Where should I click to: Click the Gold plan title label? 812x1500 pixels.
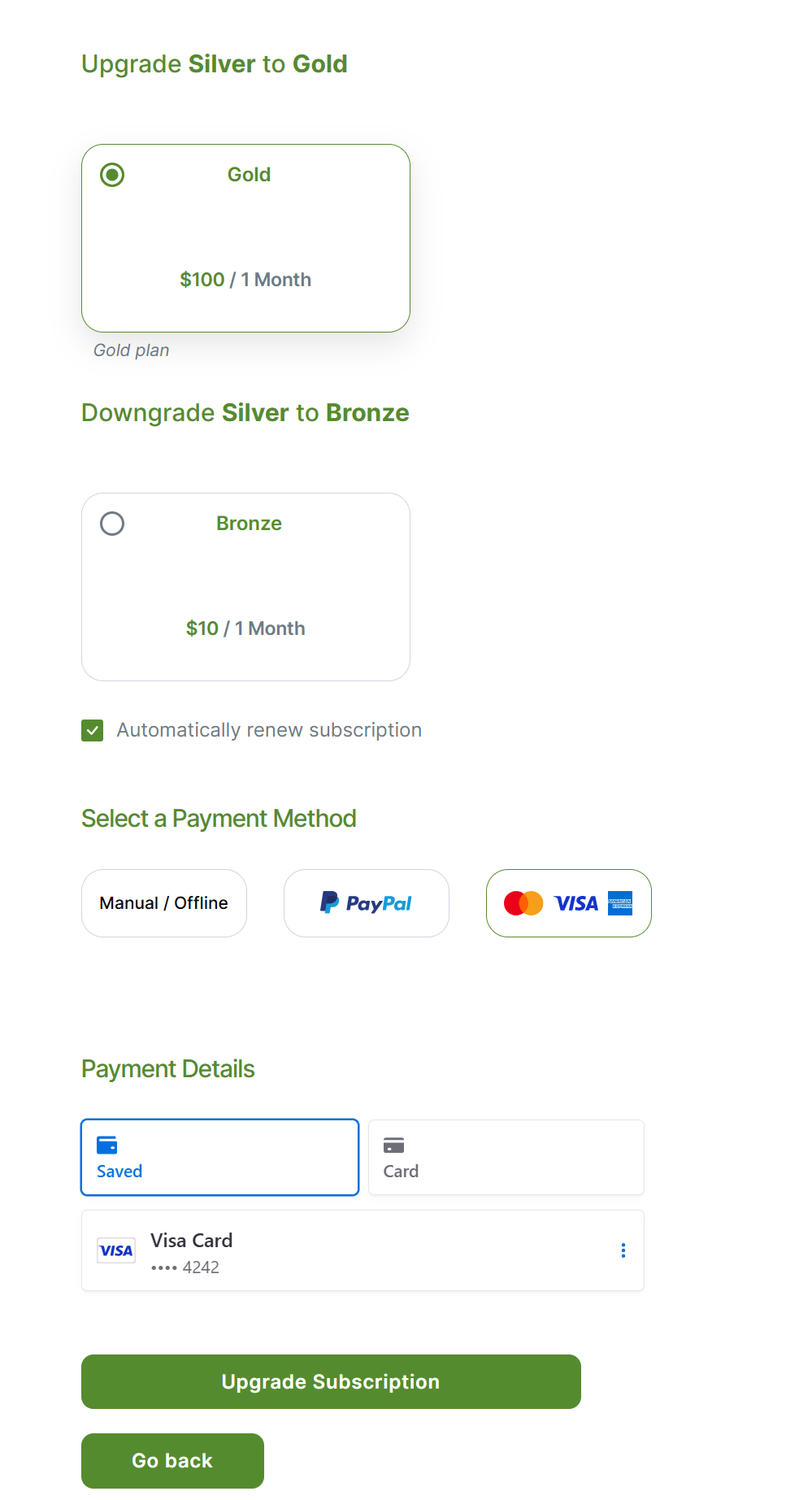(x=249, y=175)
